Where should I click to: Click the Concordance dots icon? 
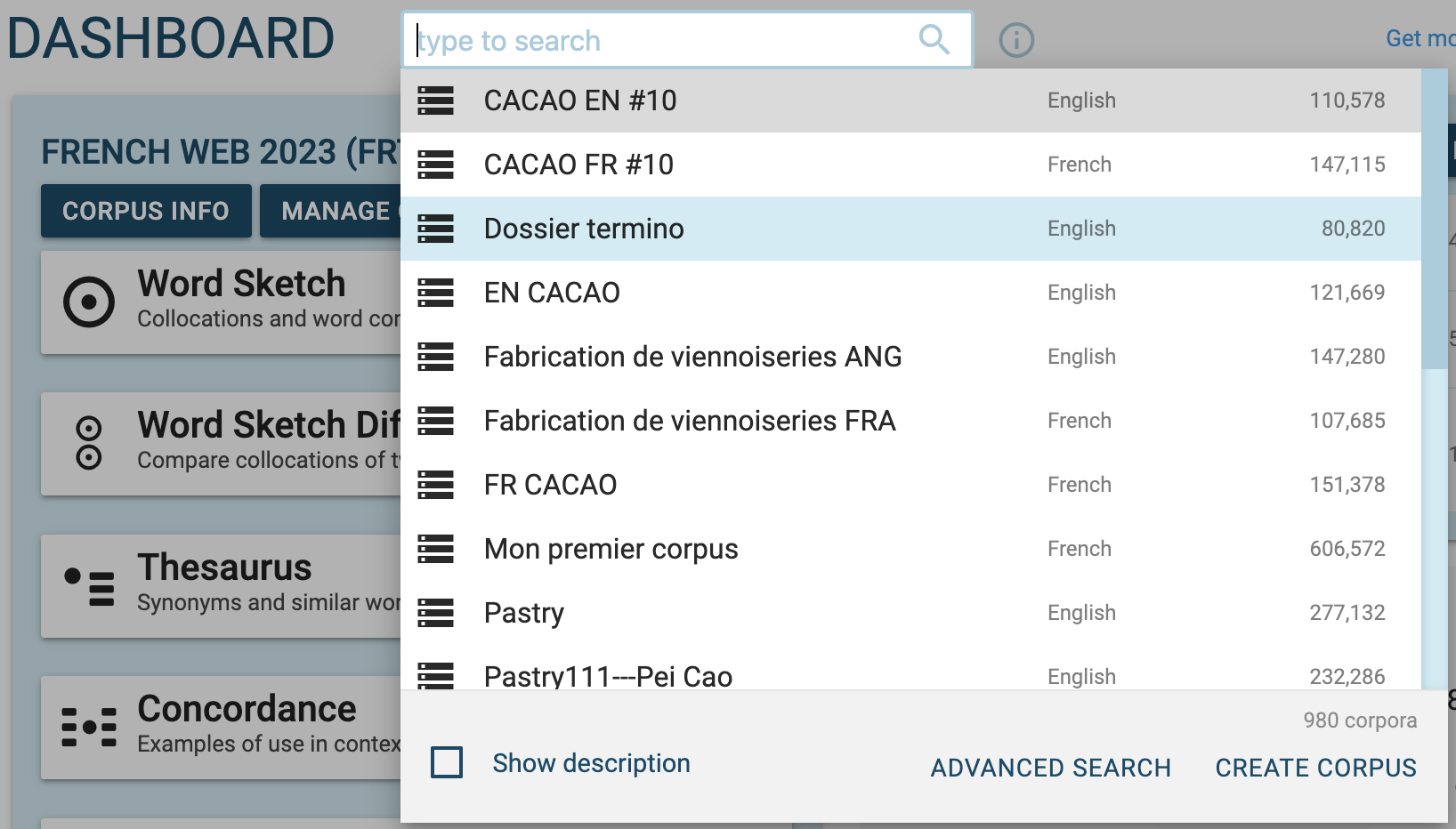pos(89,727)
